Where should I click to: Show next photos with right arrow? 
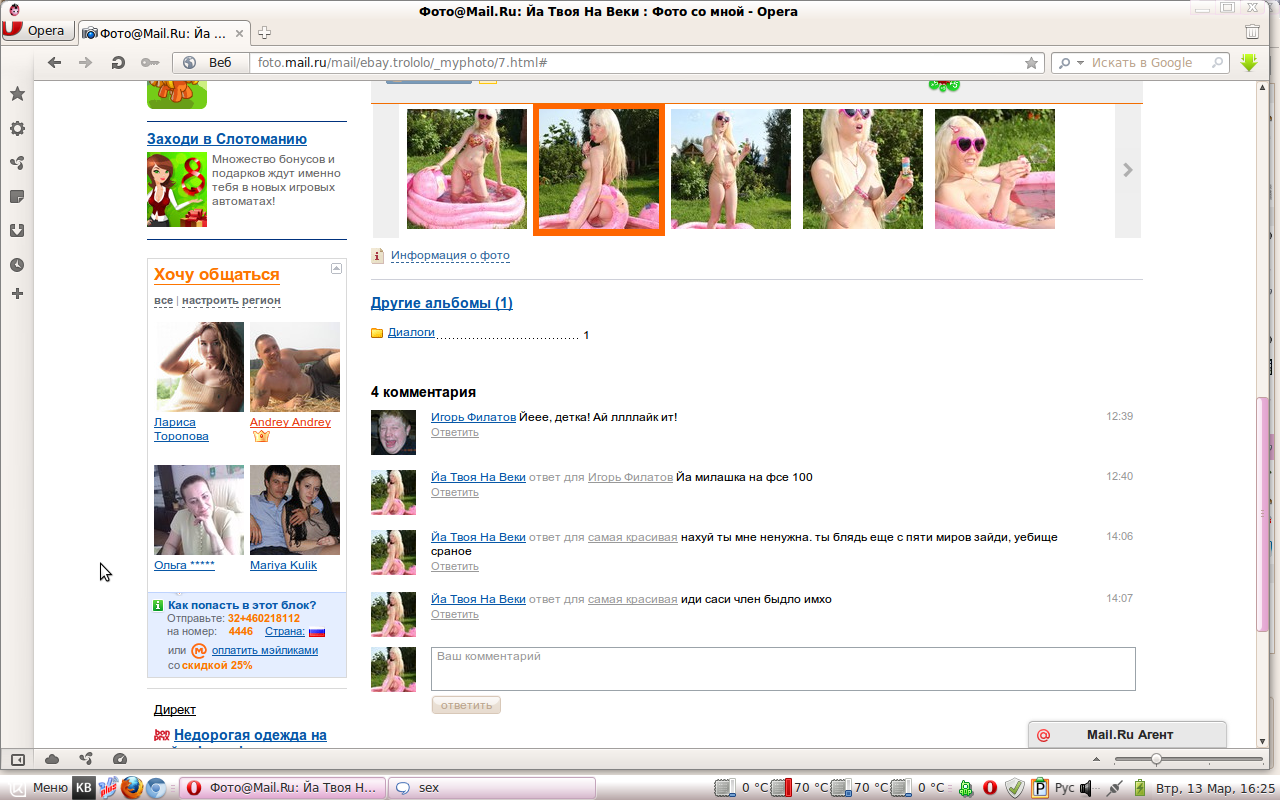(1128, 170)
